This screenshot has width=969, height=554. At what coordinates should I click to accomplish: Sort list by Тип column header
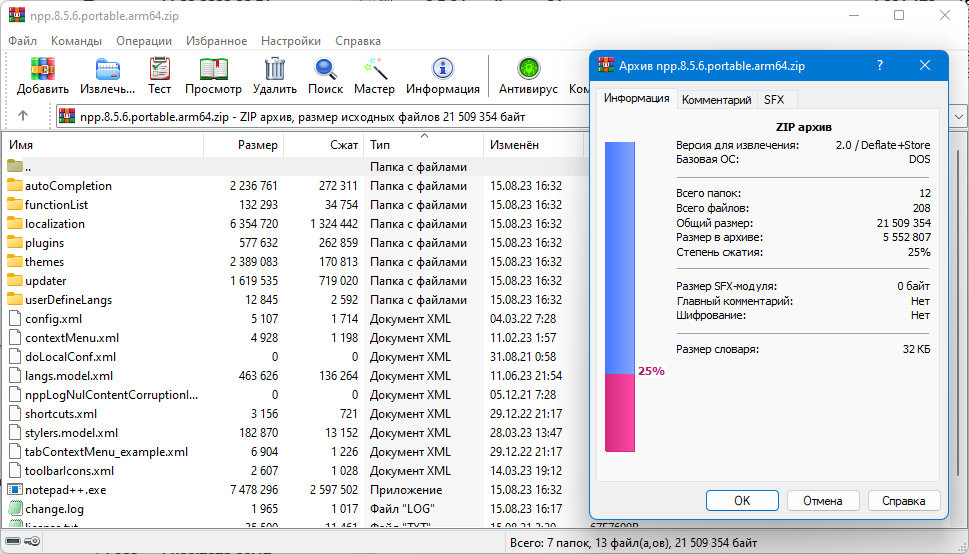pyautogui.click(x=424, y=145)
